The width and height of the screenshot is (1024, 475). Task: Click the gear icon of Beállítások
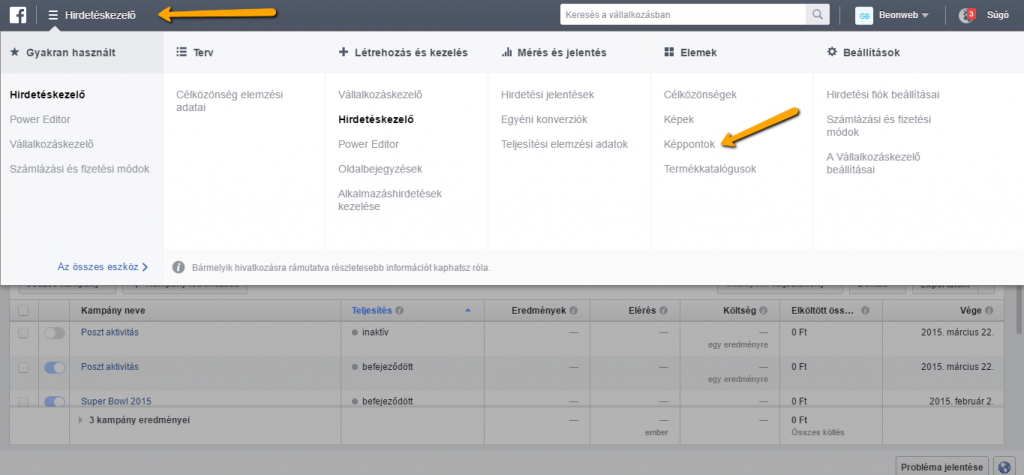pyautogui.click(x=831, y=52)
